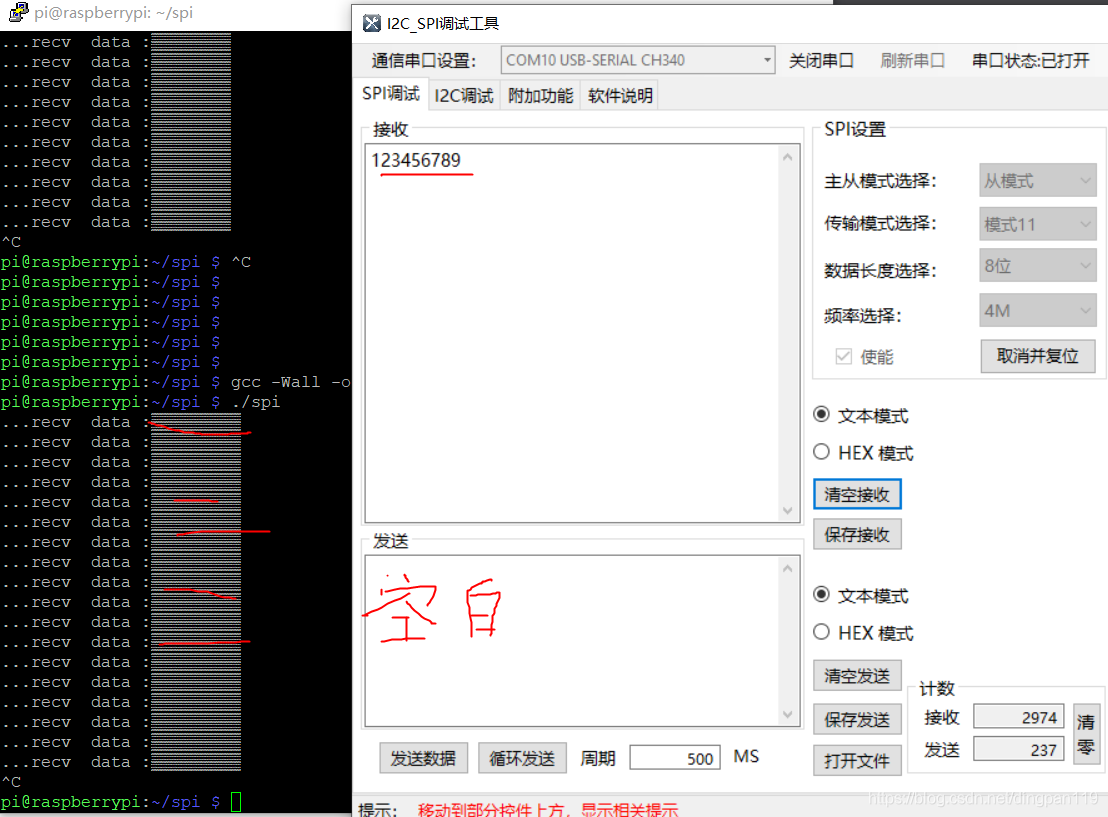This screenshot has width=1108, height=817.
Task: Click 刷新串口 to refresh serial ports
Action: [x=911, y=59]
